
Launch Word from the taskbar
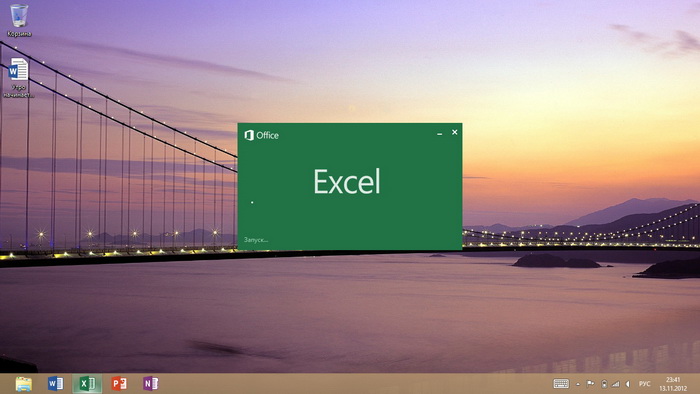(55, 384)
